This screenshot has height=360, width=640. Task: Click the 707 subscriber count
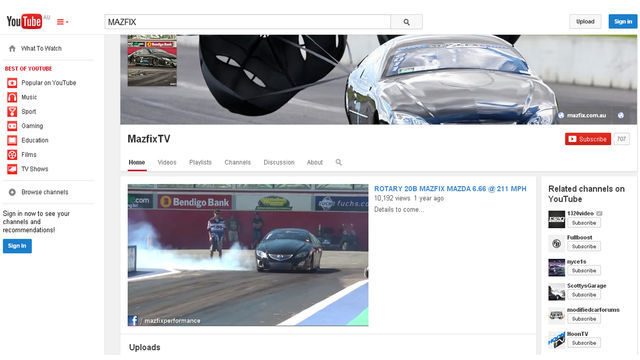(622, 139)
